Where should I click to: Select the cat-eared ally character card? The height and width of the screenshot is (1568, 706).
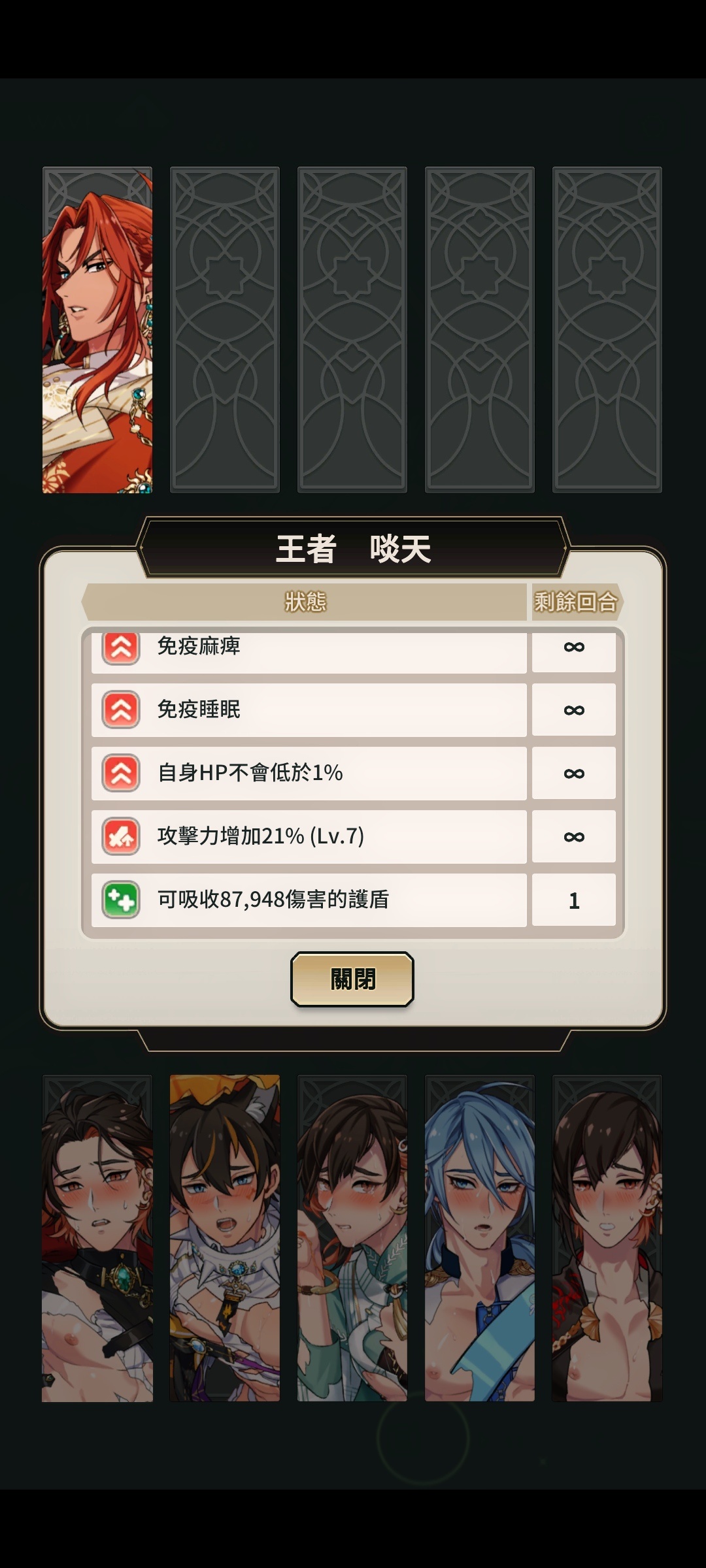point(225,1238)
